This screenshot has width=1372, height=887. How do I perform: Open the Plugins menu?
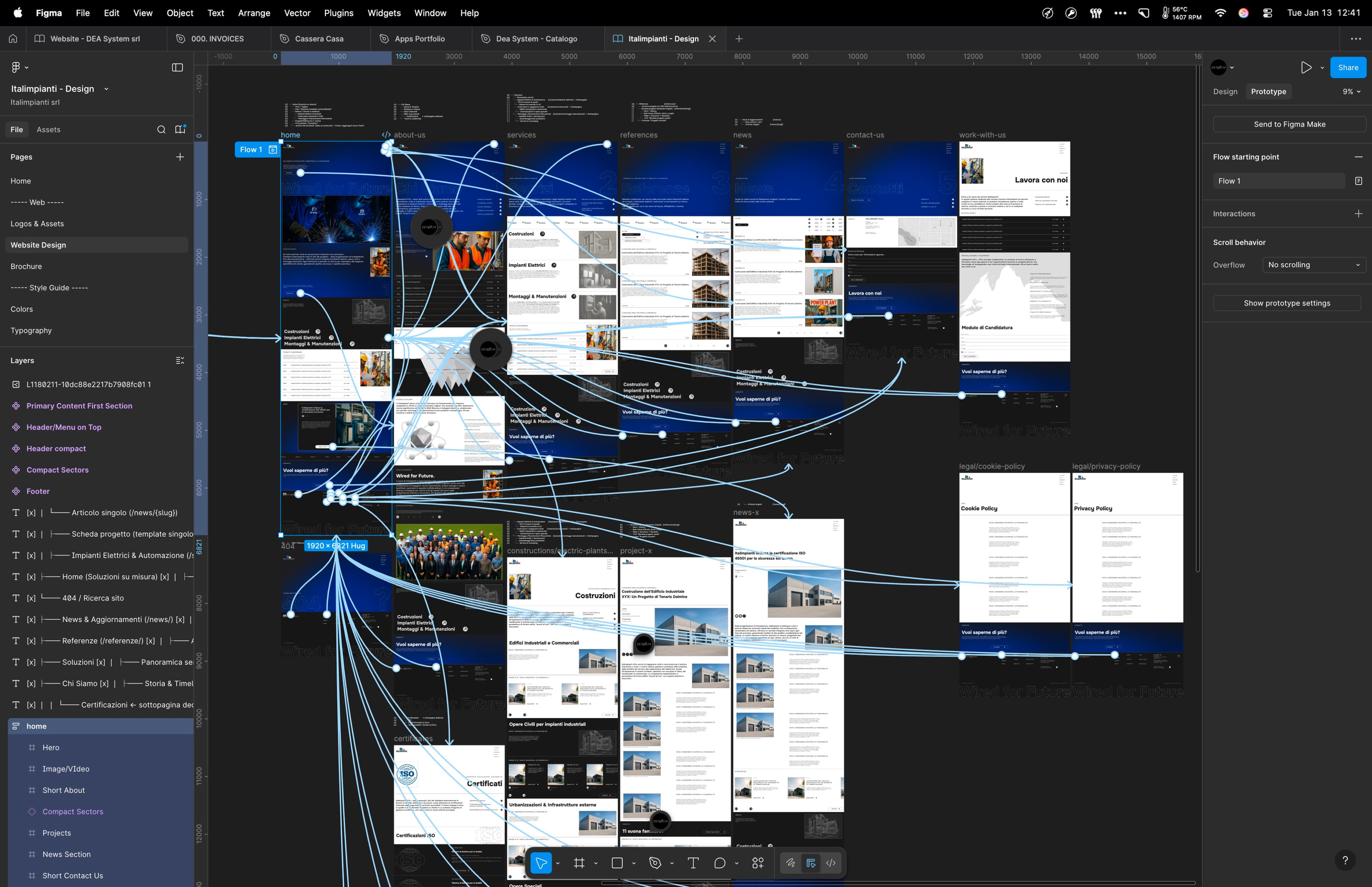(339, 13)
